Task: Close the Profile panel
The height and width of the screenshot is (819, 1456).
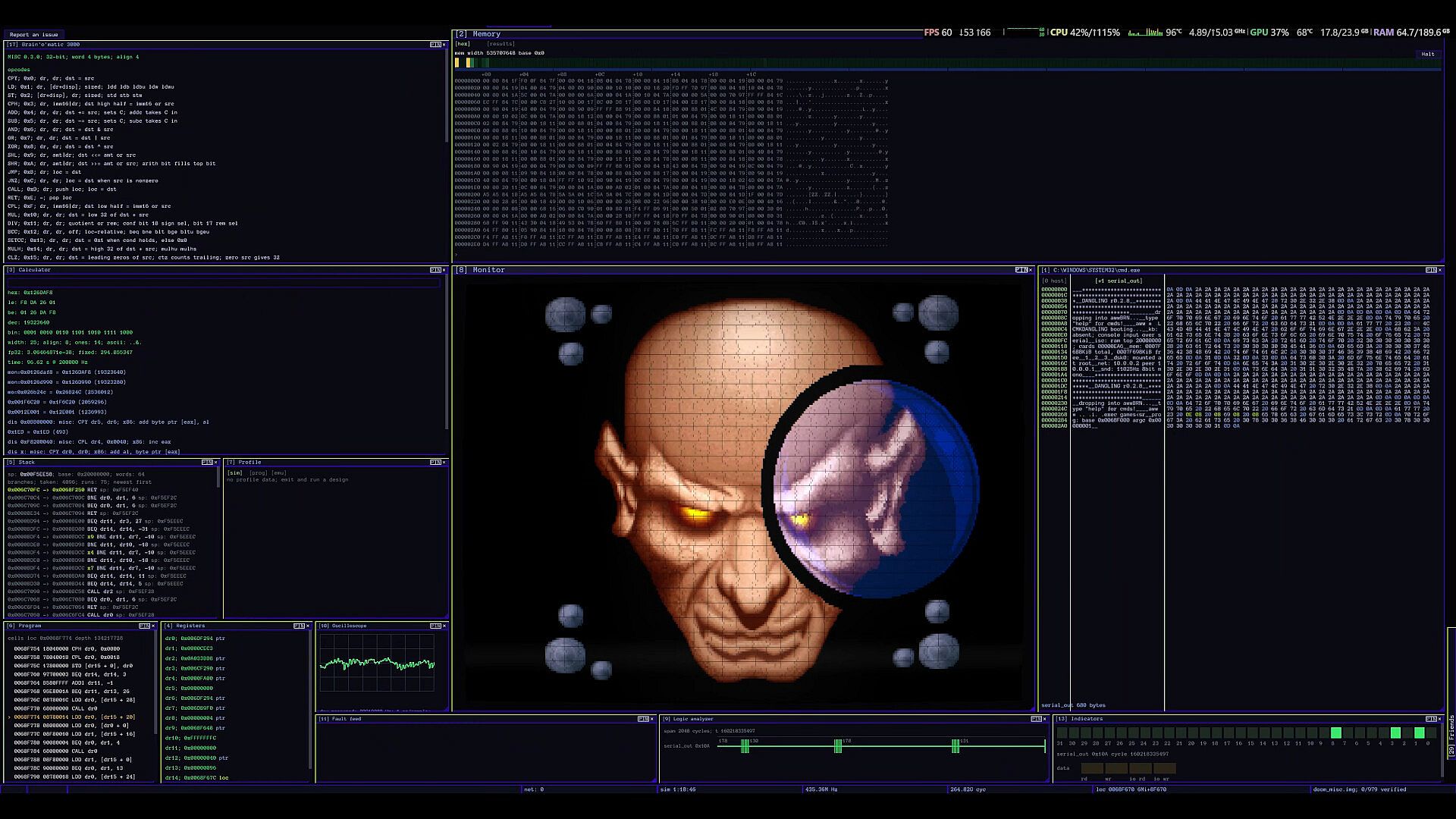Action: [444, 462]
